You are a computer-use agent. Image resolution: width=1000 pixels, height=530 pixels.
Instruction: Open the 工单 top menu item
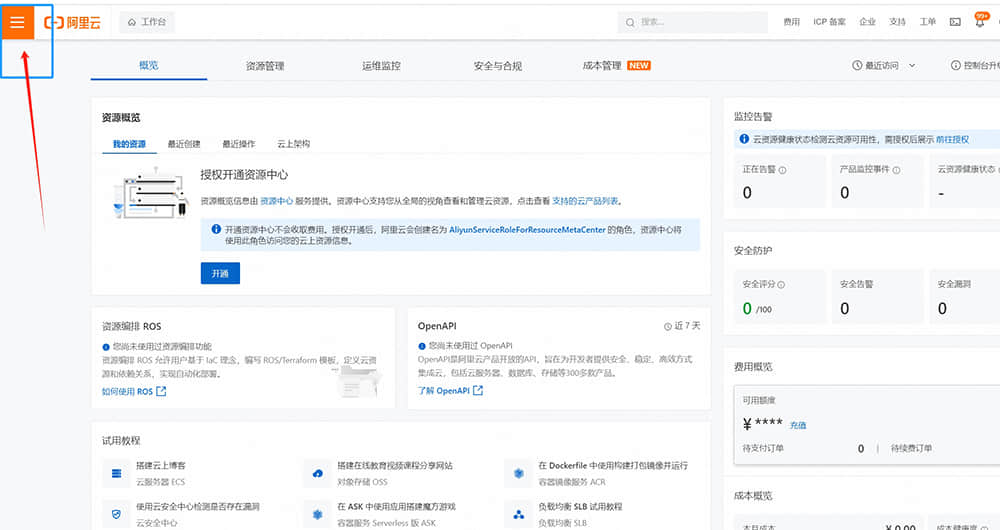(x=927, y=22)
